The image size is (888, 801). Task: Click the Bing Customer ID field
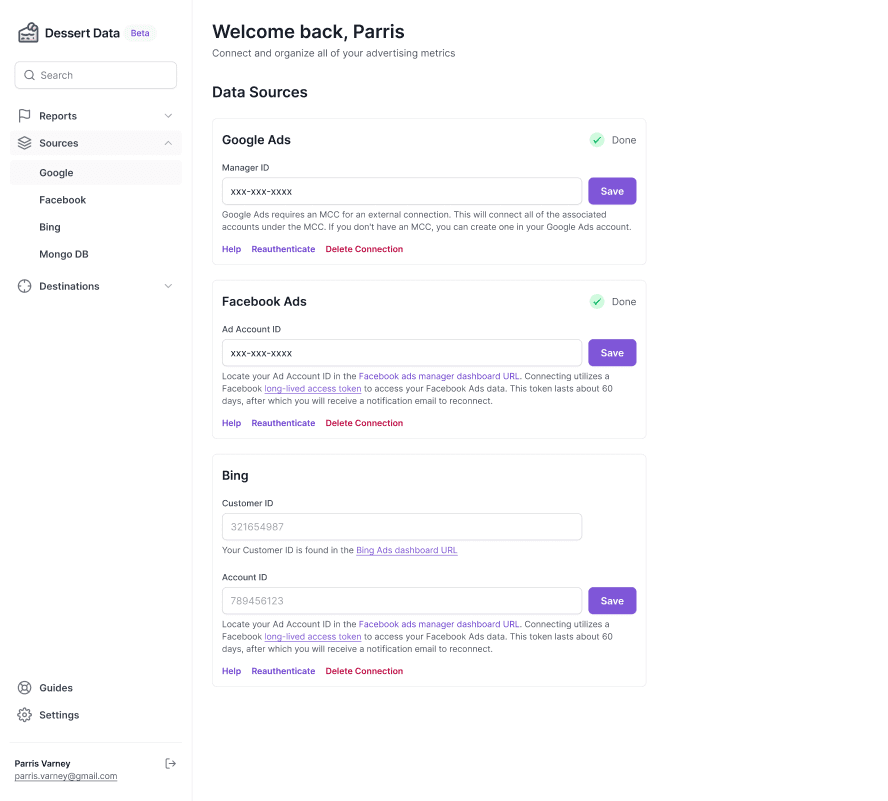402,527
